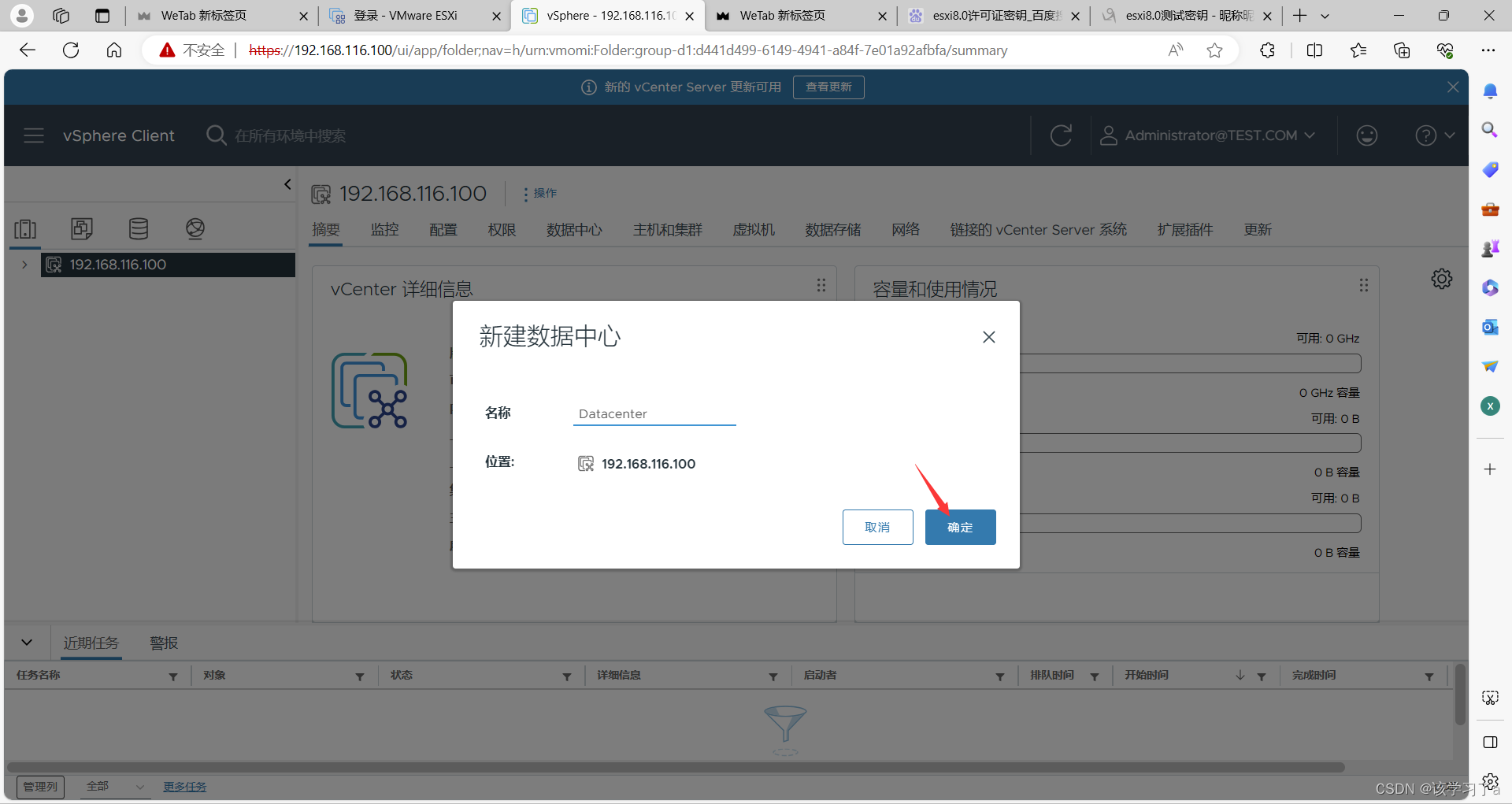Open 容量和使用情况 card drag handle
Viewport: 1512px width, 804px height.
[x=1364, y=285]
